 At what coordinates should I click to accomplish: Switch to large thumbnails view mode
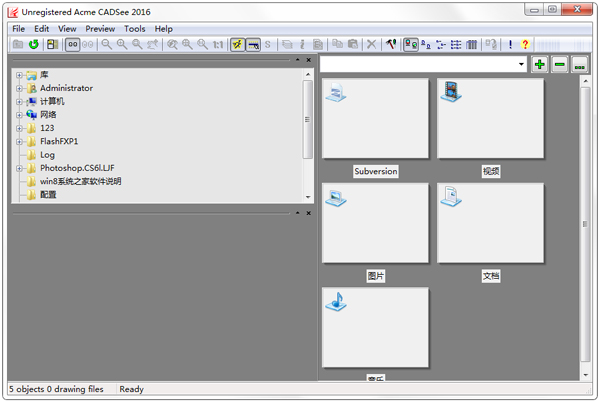pos(411,44)
